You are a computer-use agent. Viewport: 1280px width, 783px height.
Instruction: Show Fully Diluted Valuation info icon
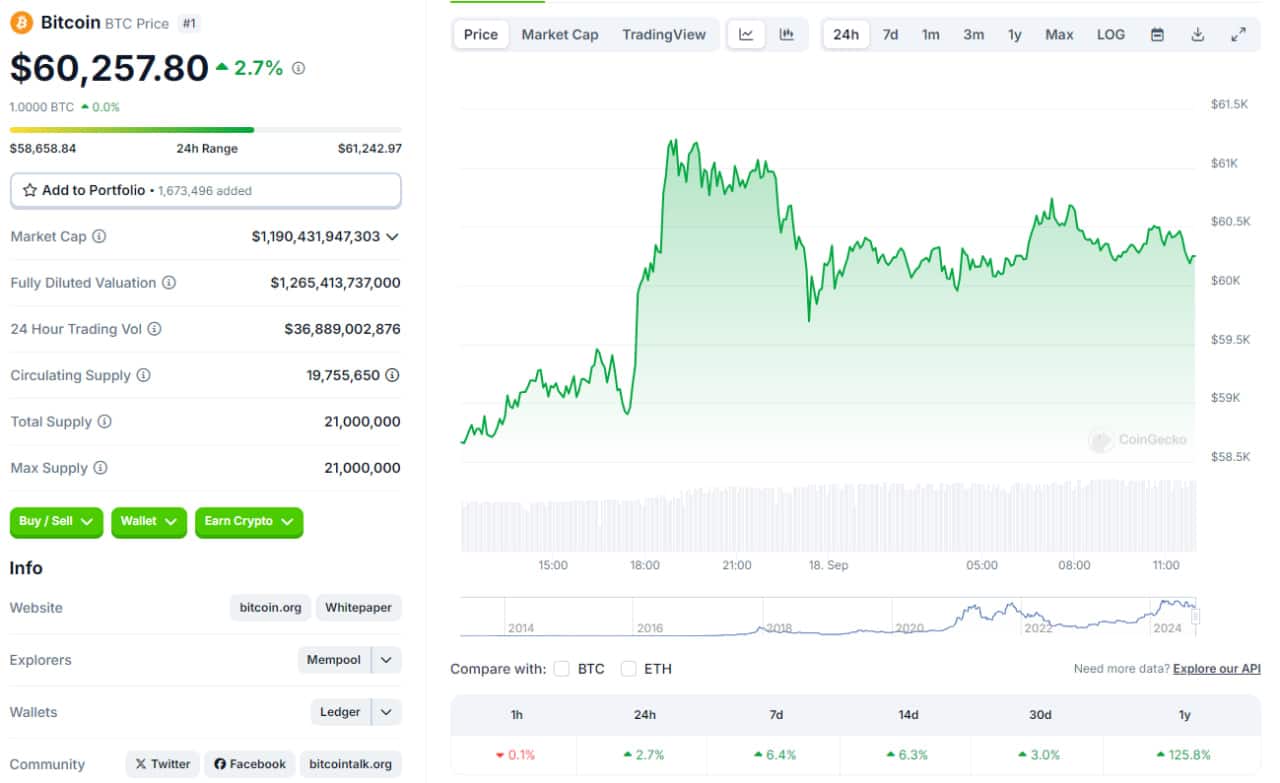tap(169, 283)
